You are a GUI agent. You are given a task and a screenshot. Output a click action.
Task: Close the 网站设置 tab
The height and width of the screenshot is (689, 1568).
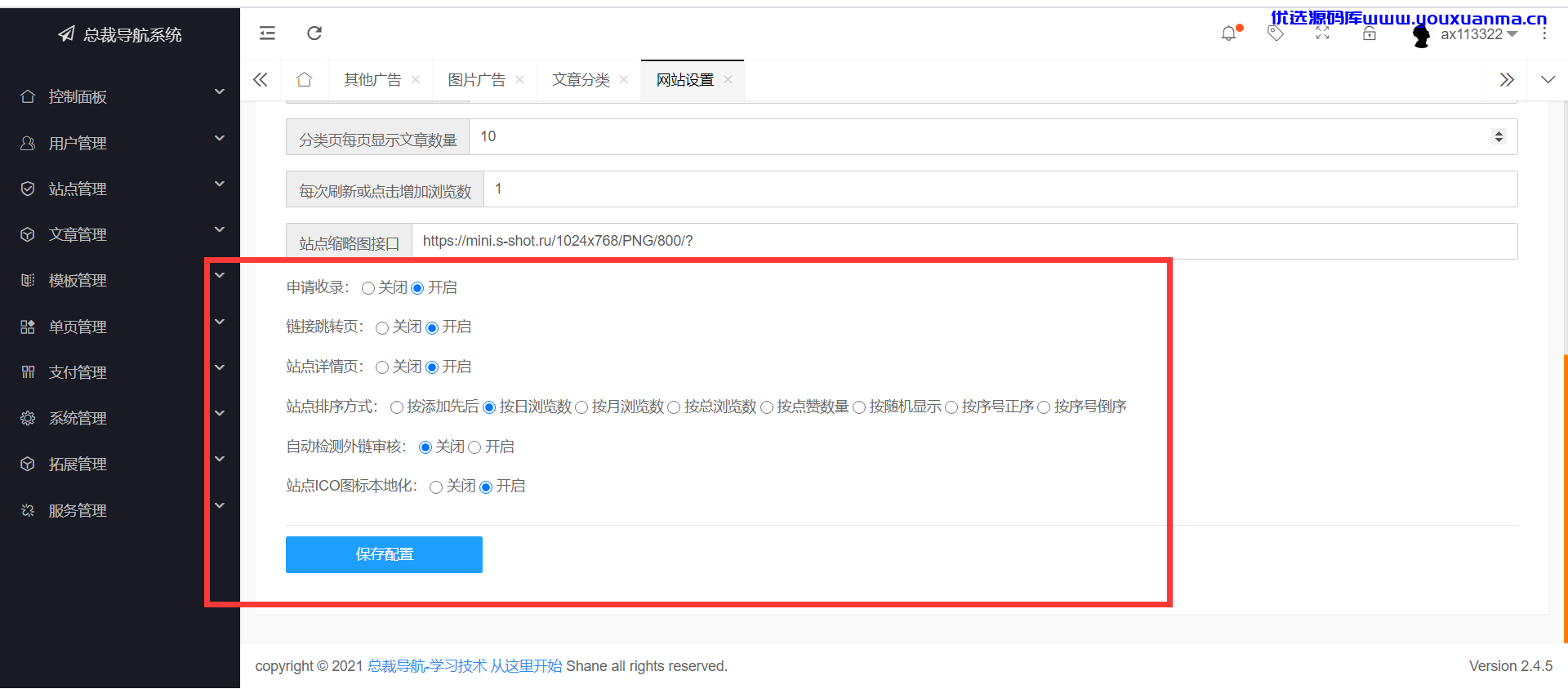(x=728, y=79)
